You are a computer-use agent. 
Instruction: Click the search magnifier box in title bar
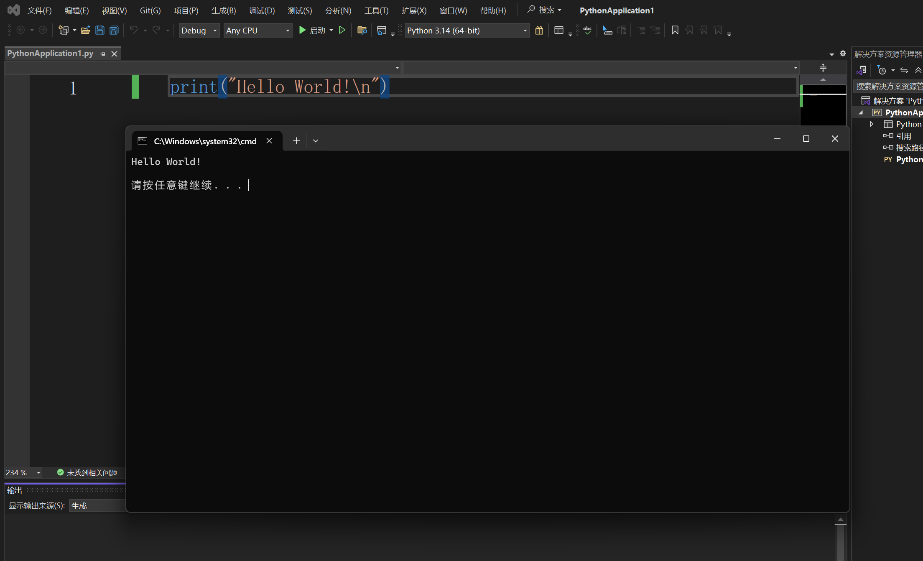click(544, 10)
